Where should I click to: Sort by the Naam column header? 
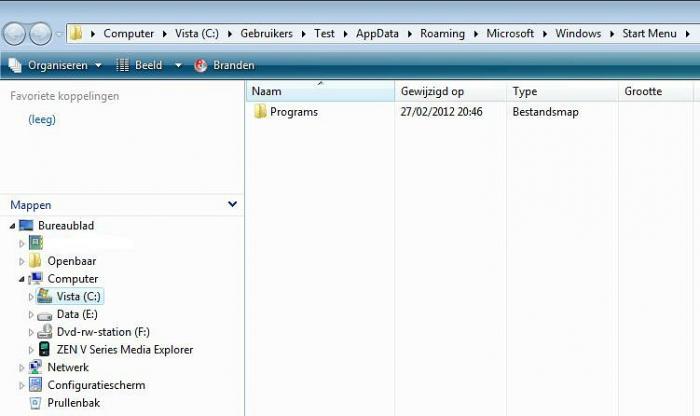[x=320, y=91]
